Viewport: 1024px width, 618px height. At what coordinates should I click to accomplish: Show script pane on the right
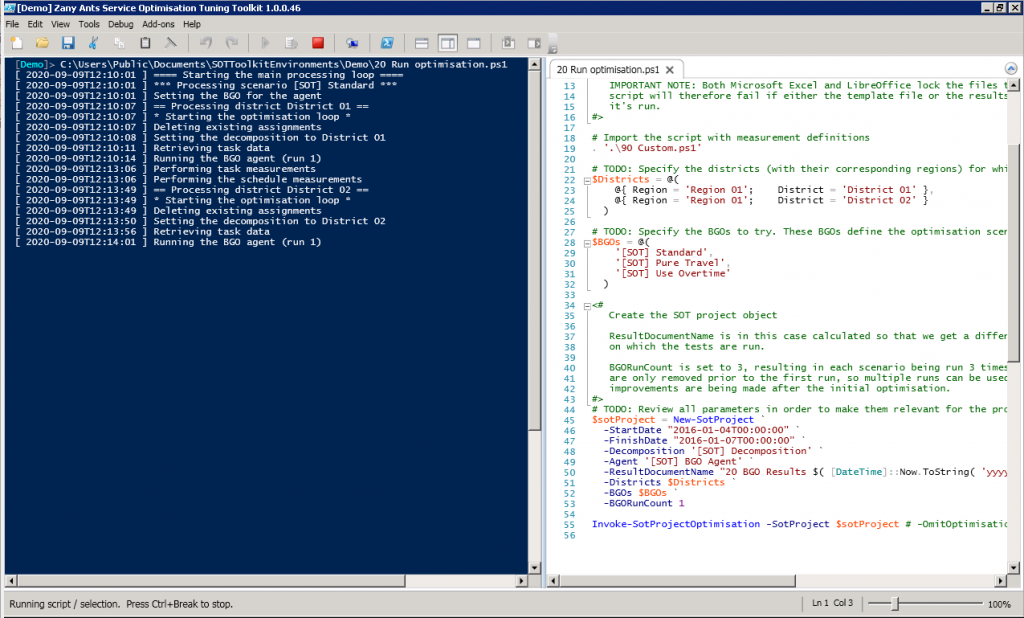tap(448, 43)
